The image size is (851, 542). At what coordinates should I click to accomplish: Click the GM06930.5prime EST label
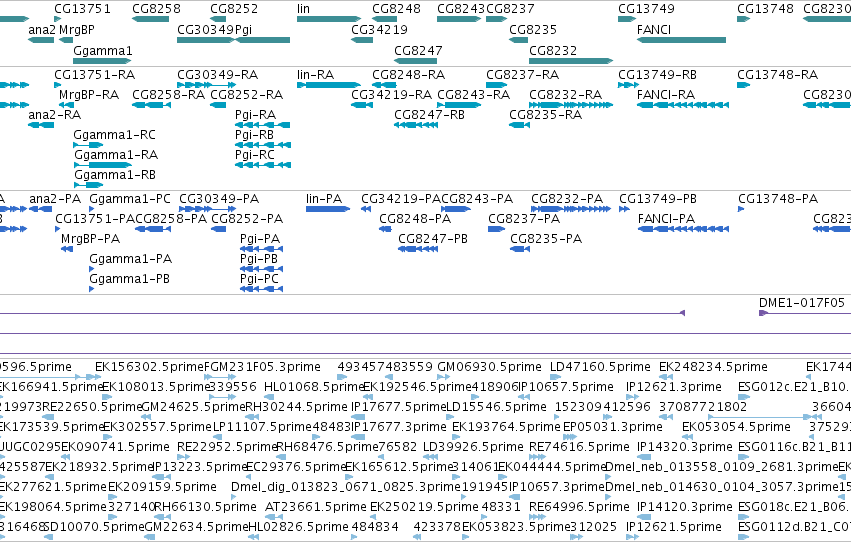490,367
